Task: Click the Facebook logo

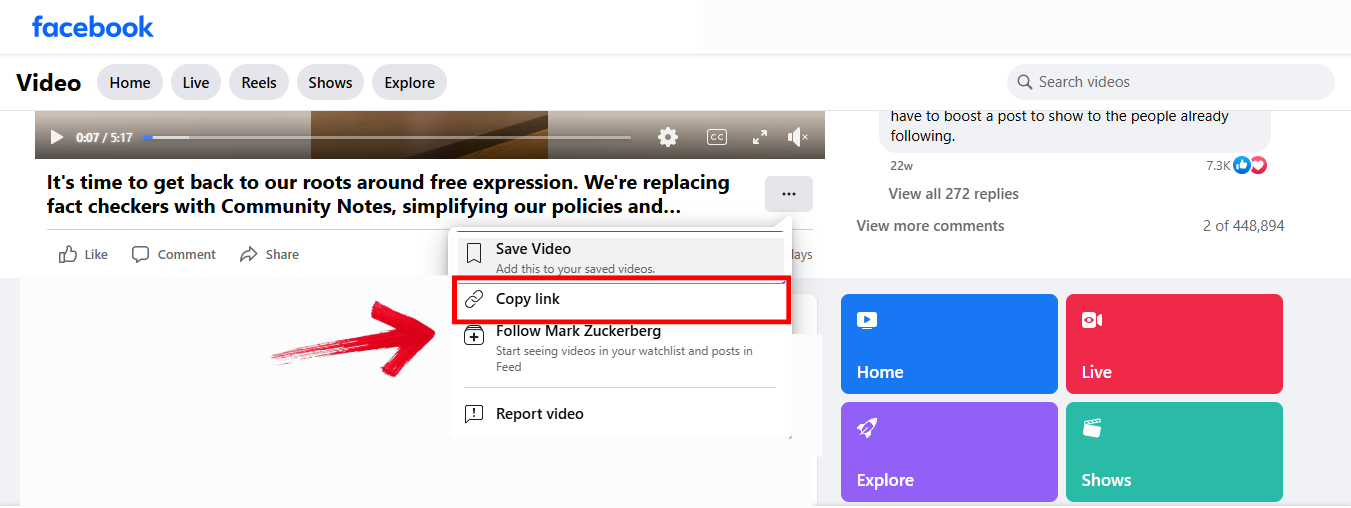Action: tap(93, 27)
